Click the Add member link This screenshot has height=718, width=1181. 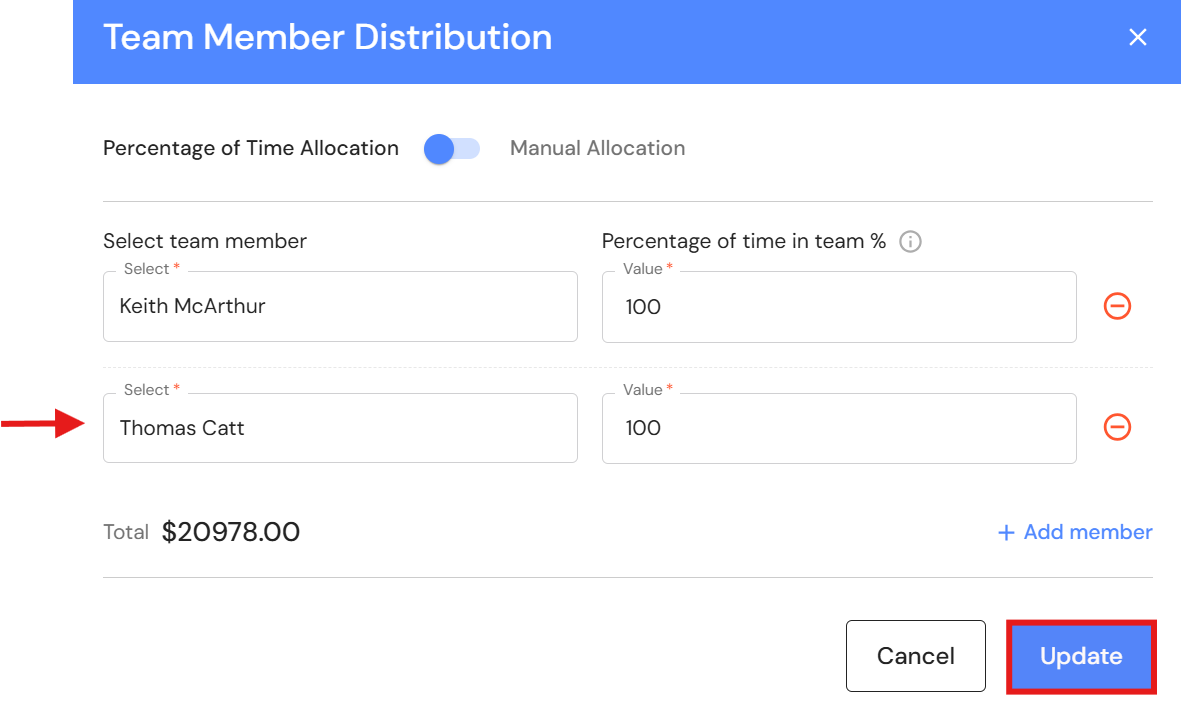tap(1075, 532)
